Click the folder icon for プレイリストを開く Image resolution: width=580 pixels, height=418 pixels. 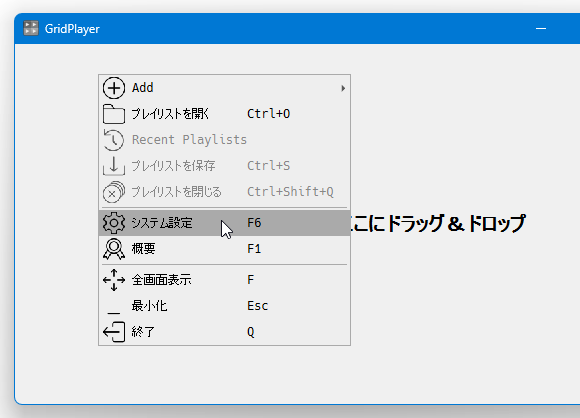tap(114, 114)
